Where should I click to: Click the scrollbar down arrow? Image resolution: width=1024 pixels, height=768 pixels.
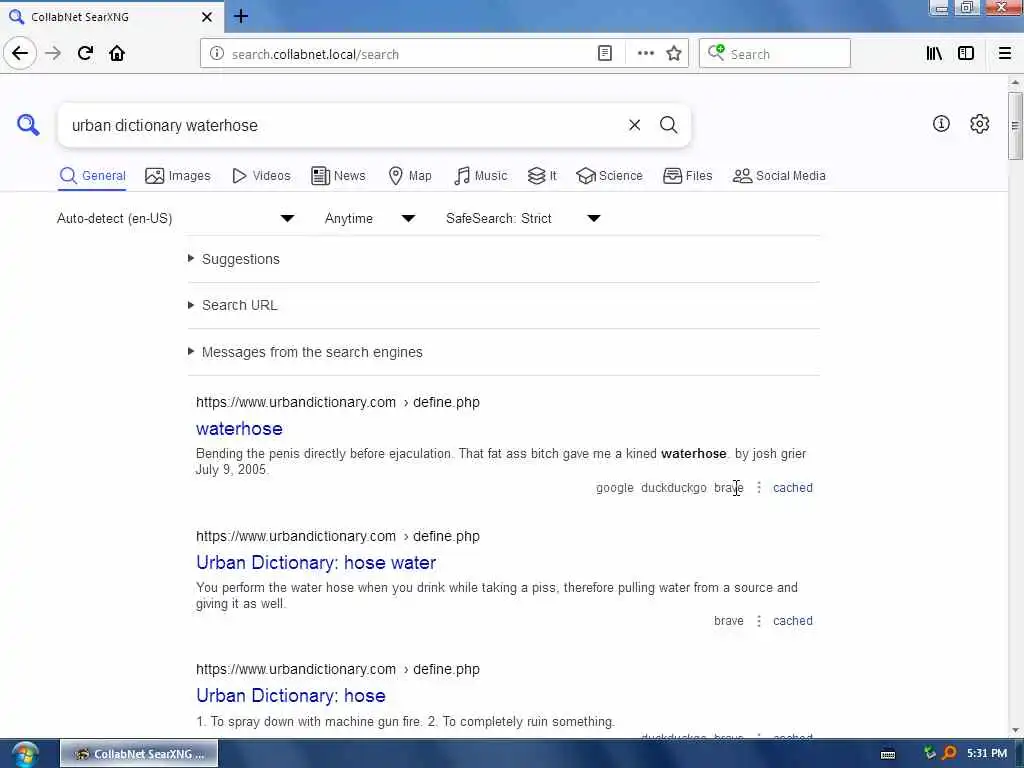point(1014,730)
